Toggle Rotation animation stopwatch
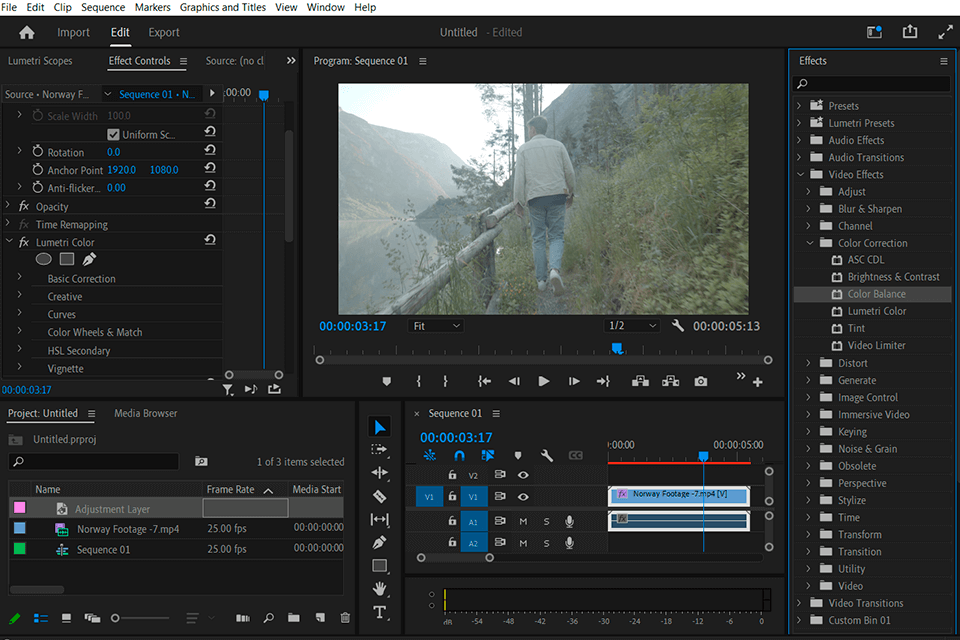This screenshot has height=640, width=960. point(38,151)
